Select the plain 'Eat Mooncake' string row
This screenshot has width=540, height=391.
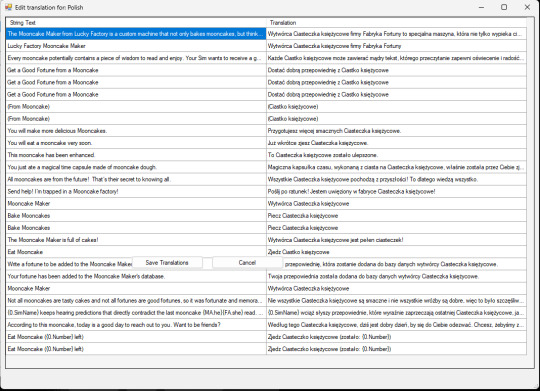[136, 252]
